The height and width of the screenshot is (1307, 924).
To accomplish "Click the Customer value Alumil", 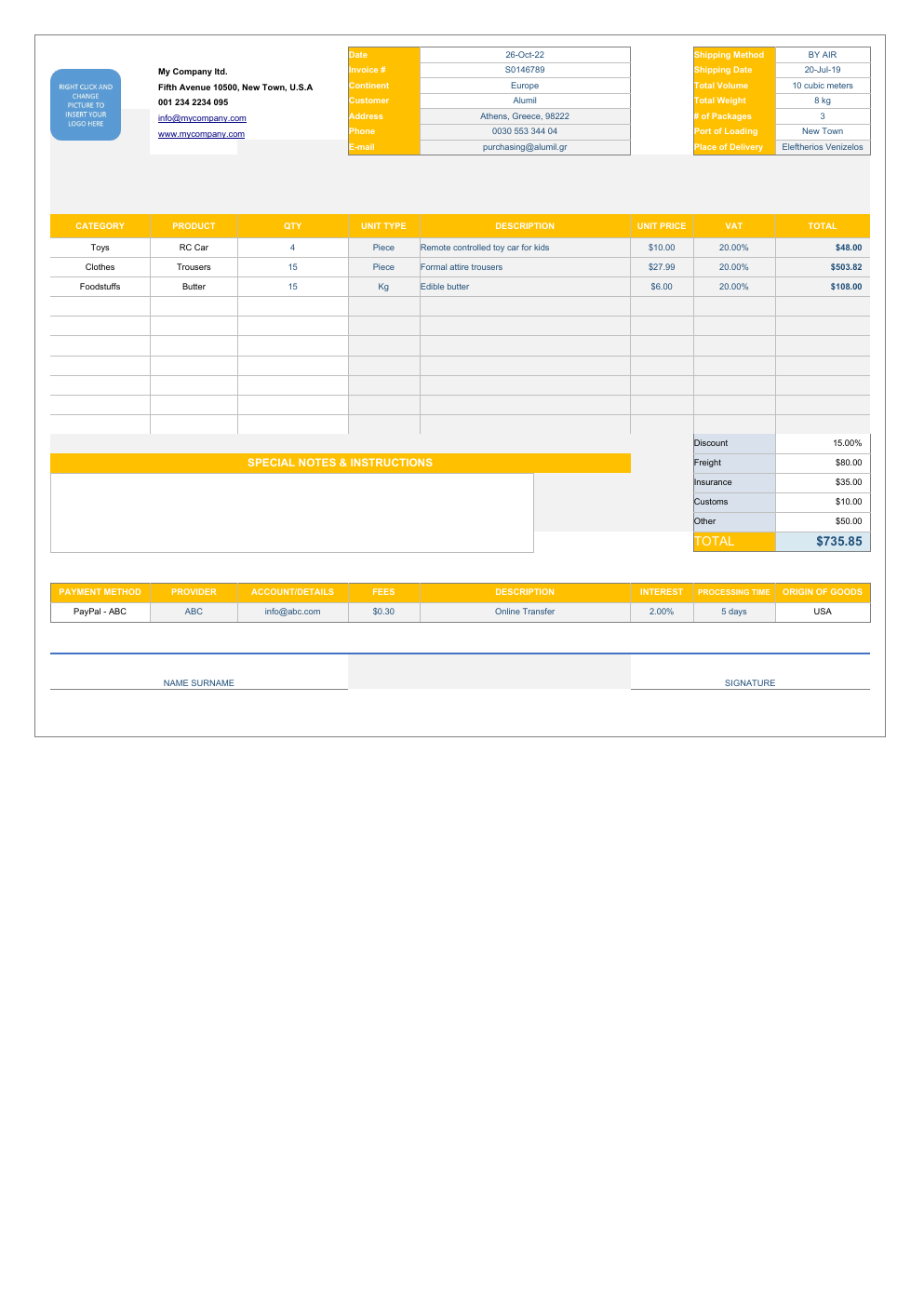I will click(525, 101).
